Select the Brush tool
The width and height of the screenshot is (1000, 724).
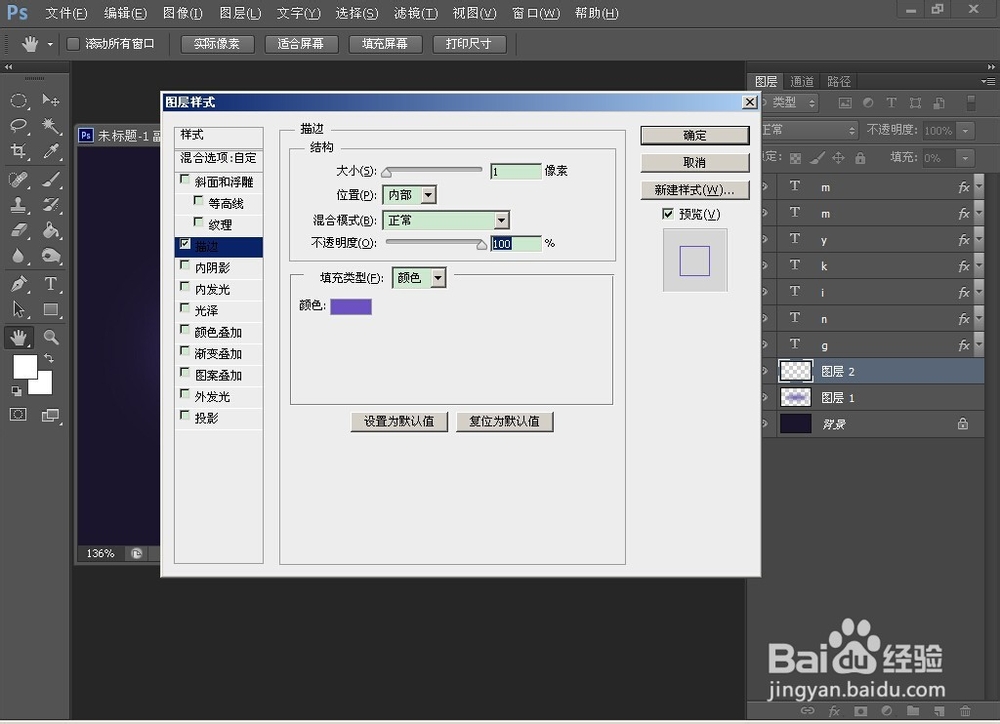[x=51, y=180]
